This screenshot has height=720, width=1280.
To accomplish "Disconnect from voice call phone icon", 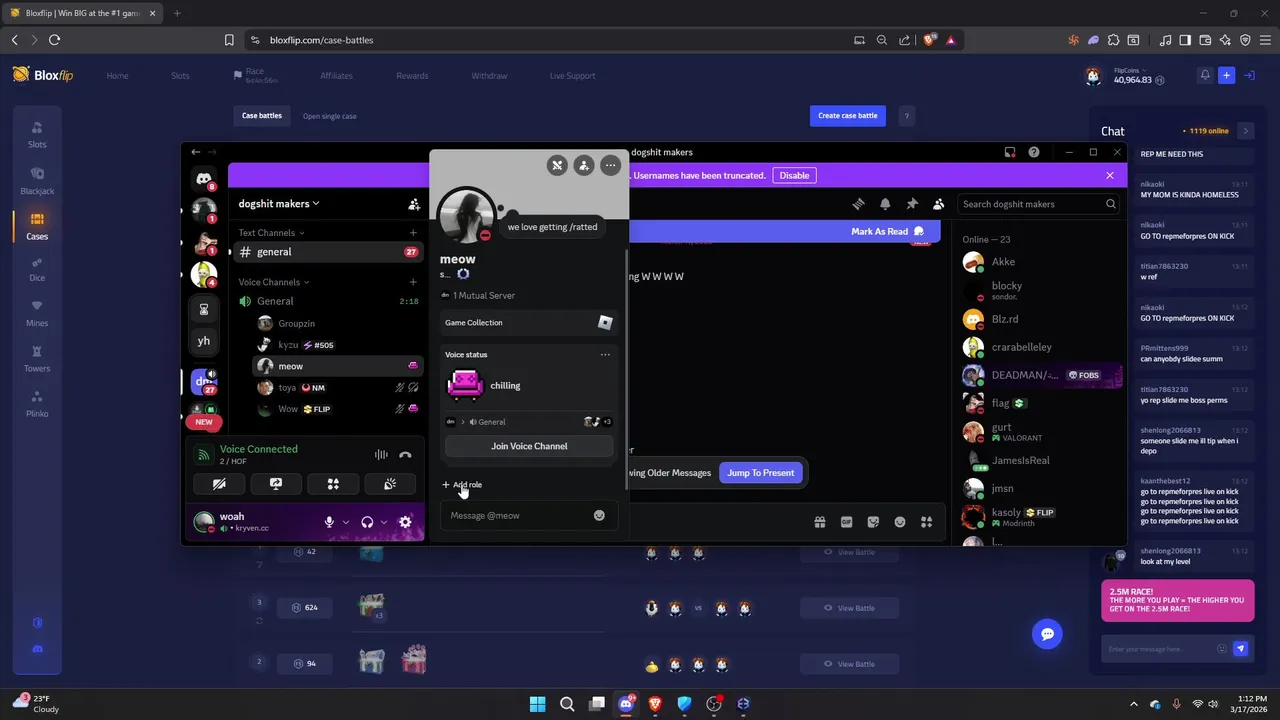I will coord(405,455).
